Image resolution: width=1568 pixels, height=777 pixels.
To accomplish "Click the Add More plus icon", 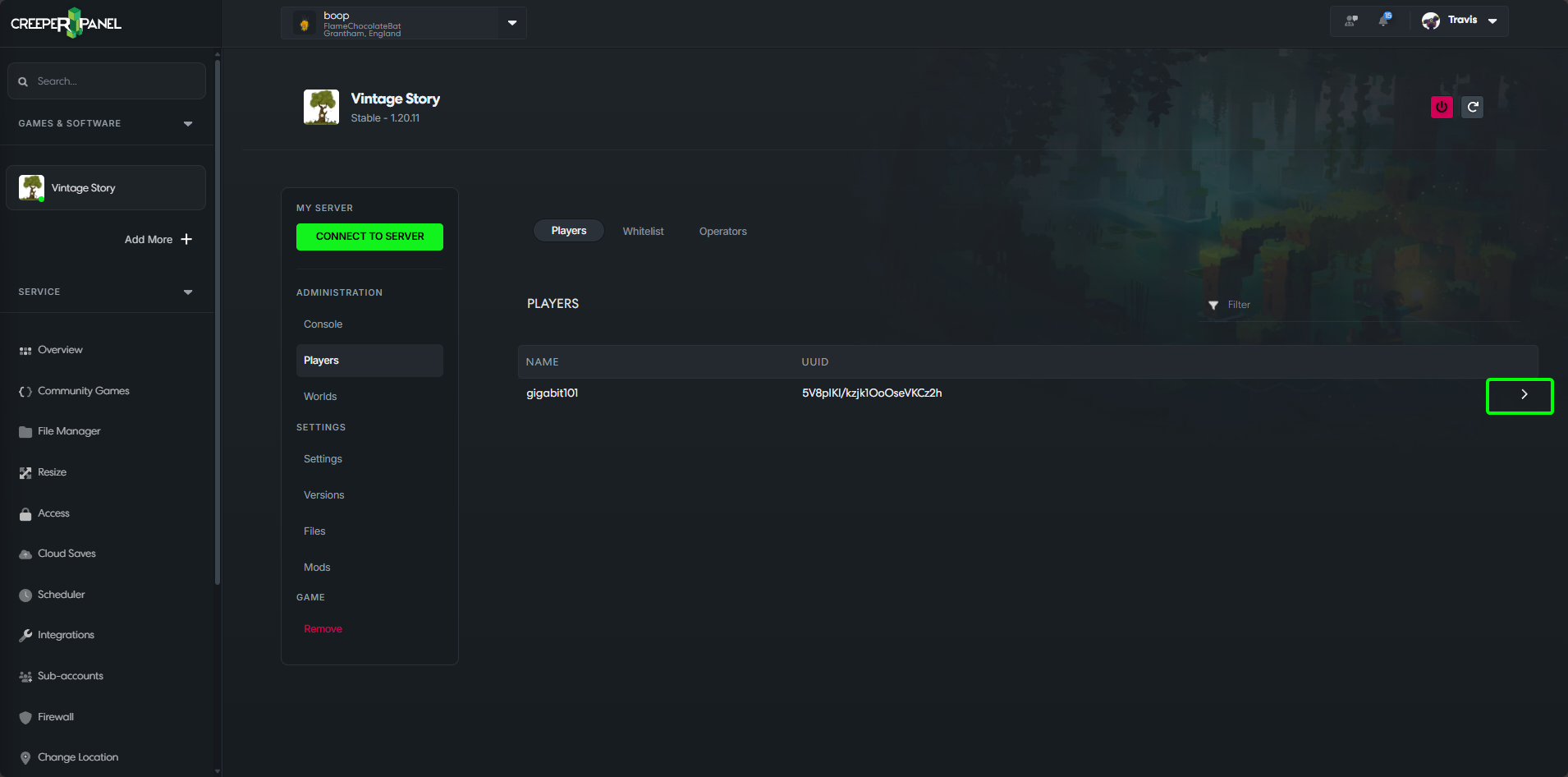I will (186, 239).
